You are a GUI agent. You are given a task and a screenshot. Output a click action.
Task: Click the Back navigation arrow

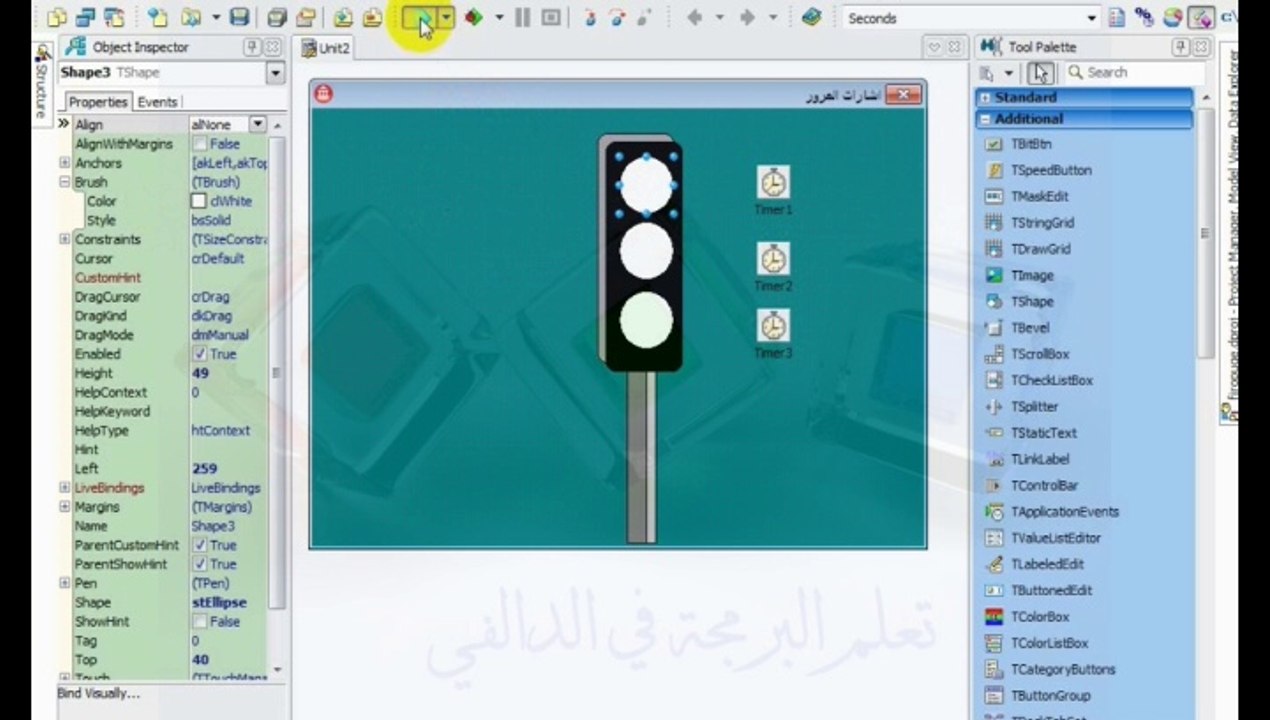[694, 17]
